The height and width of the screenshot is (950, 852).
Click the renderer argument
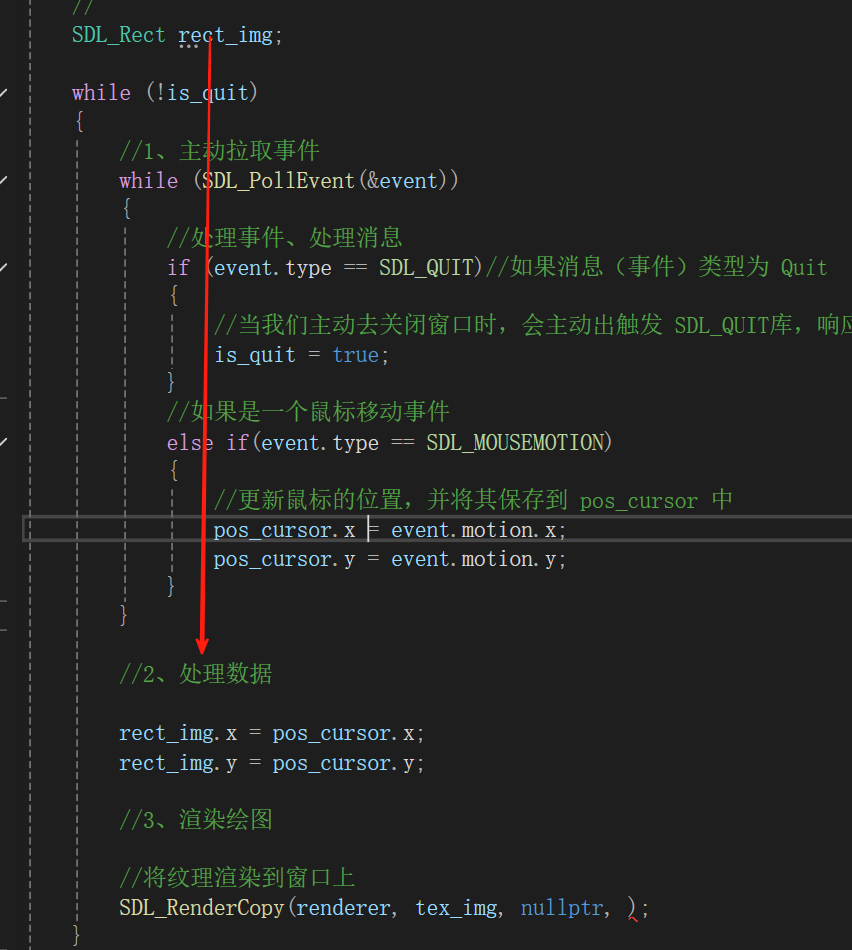344,908
